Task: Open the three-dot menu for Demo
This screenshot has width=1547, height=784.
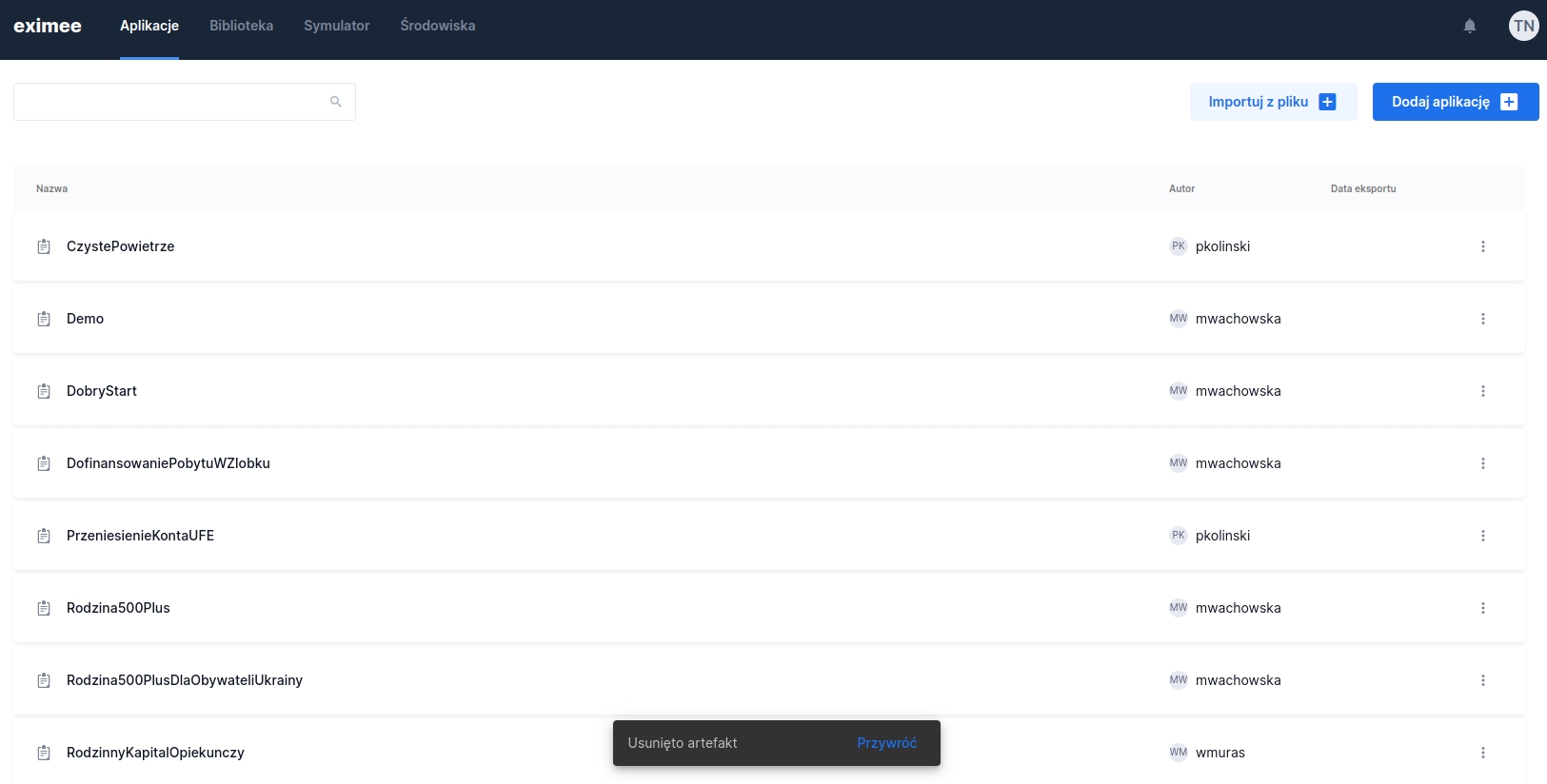Action: [1482, 319]
